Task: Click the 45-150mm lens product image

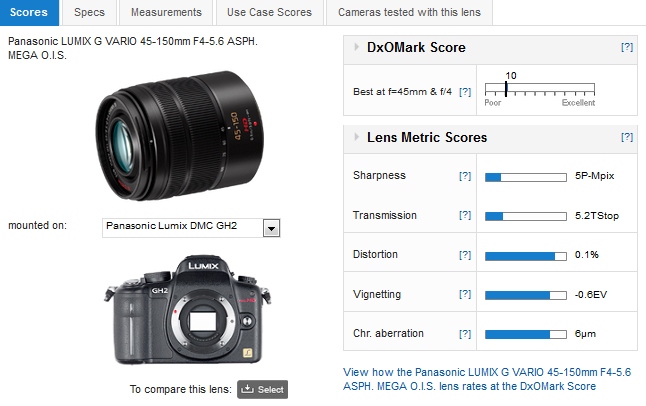Action: [179, 136]
